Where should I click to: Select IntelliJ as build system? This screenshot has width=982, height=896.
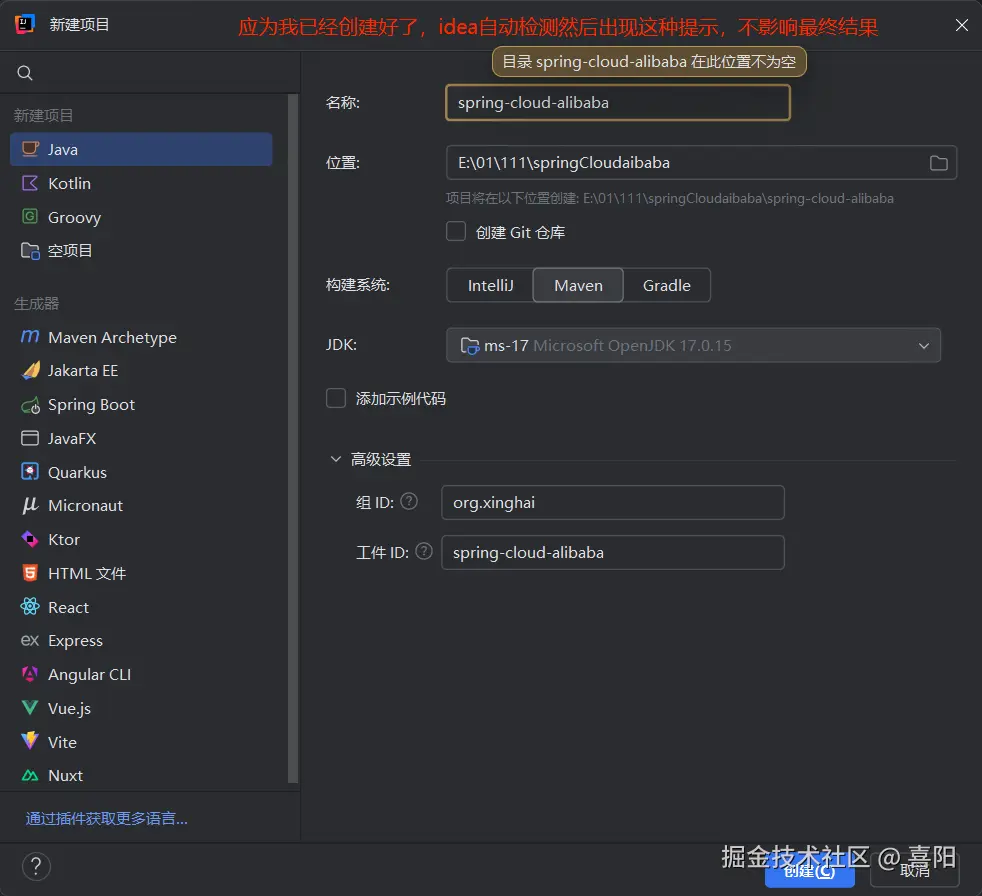490,286
